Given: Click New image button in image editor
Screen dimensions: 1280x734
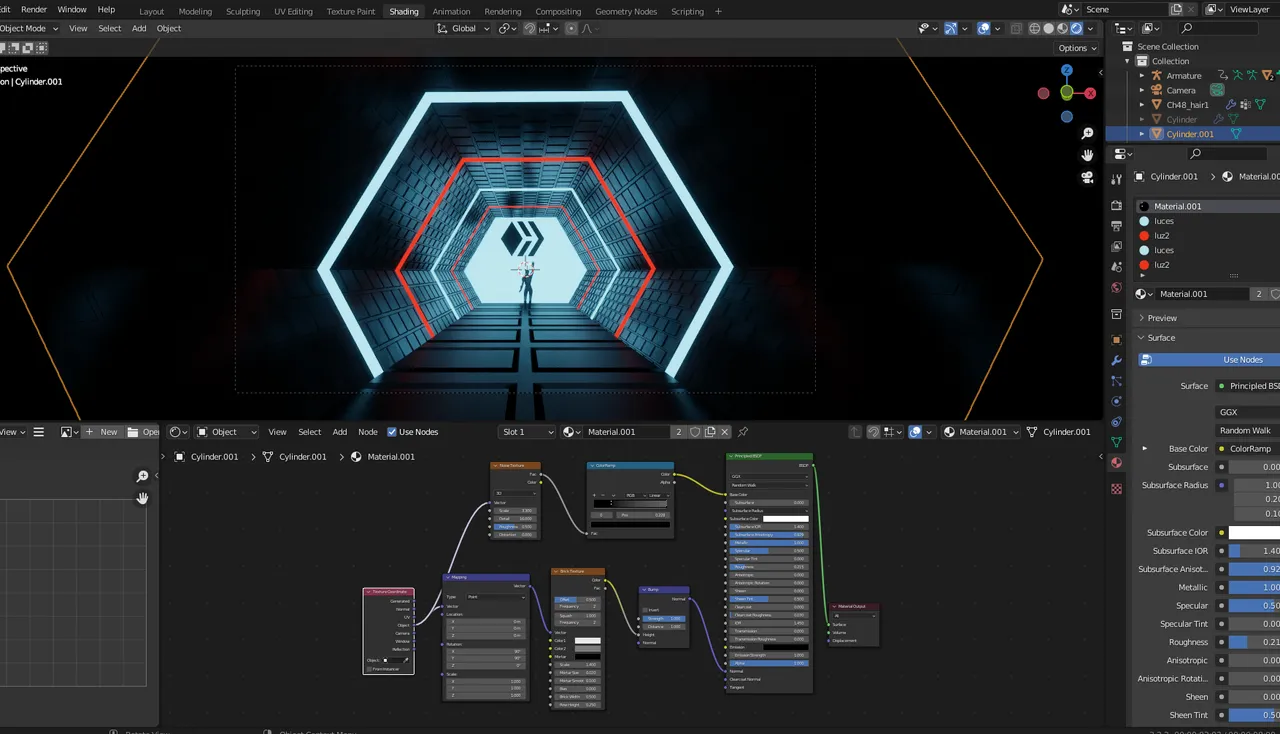Looking at the screenshot, I should 101,432.
